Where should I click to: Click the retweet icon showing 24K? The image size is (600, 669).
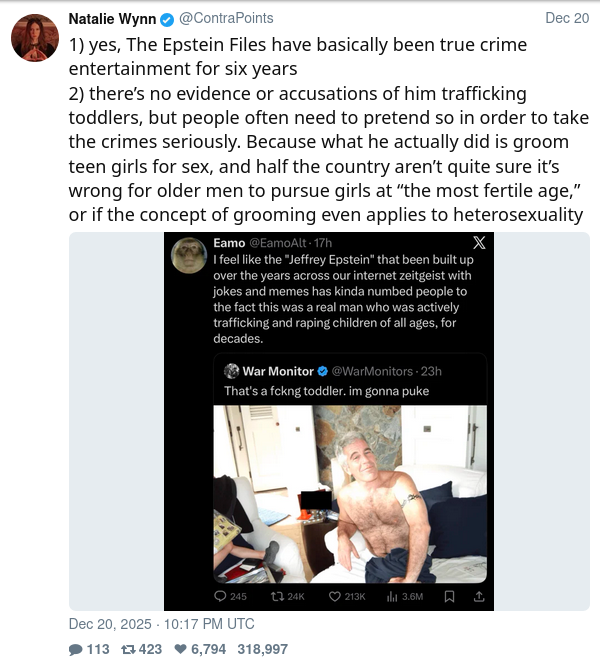click(x=277, y=596)
